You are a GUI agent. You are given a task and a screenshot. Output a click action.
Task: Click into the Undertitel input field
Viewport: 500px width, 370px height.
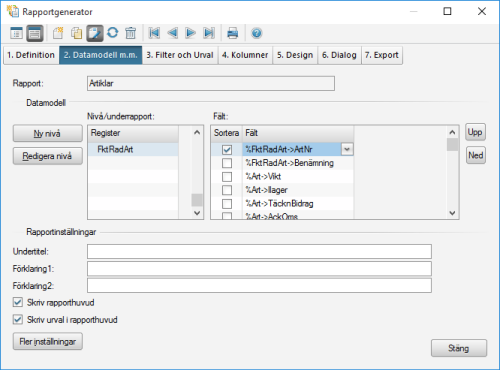click(x=259, y=251)
